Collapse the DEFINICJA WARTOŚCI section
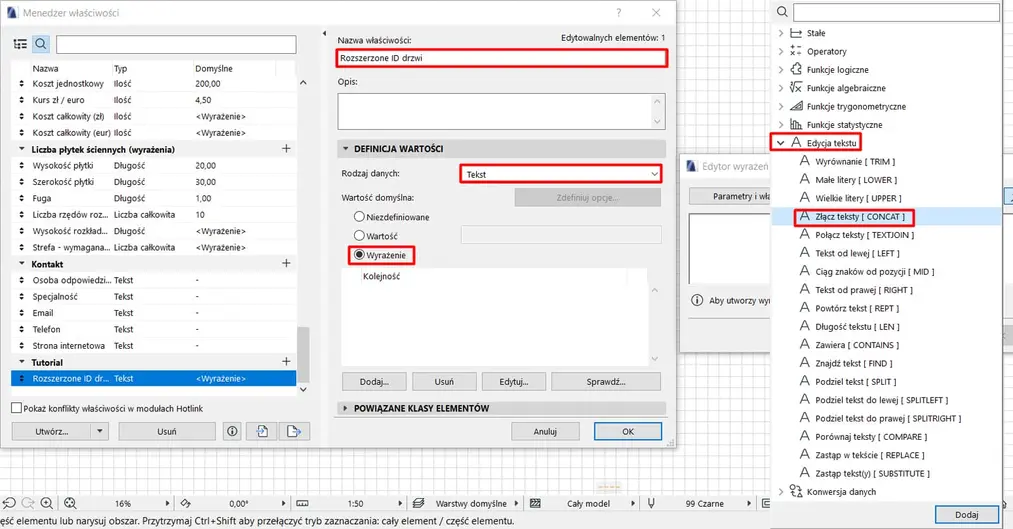The image size is (1013, 529). (x=346, y=149)
